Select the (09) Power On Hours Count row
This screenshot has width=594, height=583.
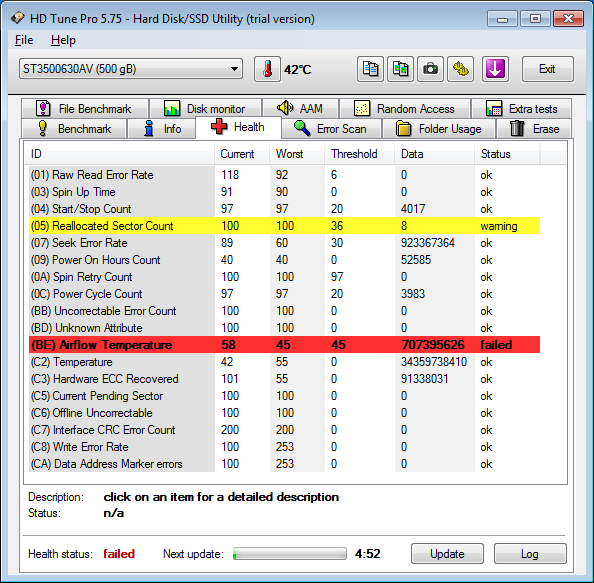pos(284,260)
